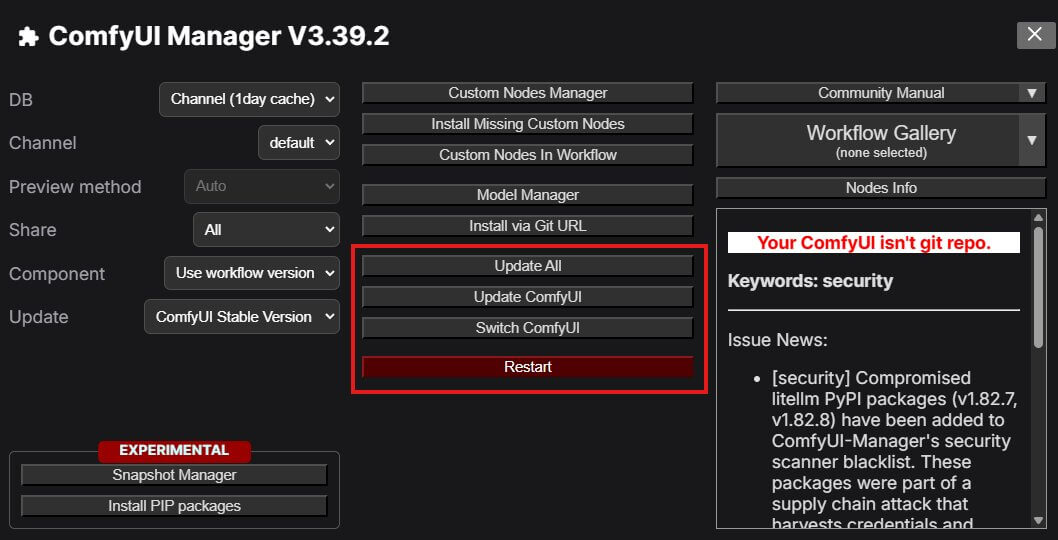Viewport: 1058px width, 540px height.
Task: Open the Workflow Gallery
Action: tap(868, 140)
